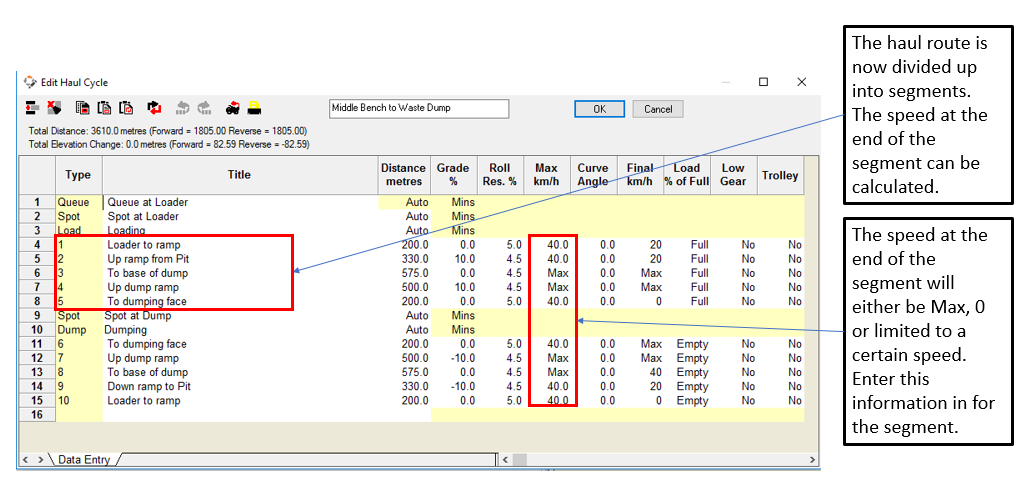The height and width of the screenshot is (480, 1025).
Task: Click the Low Gear 'No' cell in row 7
Action: coord(733,287)
